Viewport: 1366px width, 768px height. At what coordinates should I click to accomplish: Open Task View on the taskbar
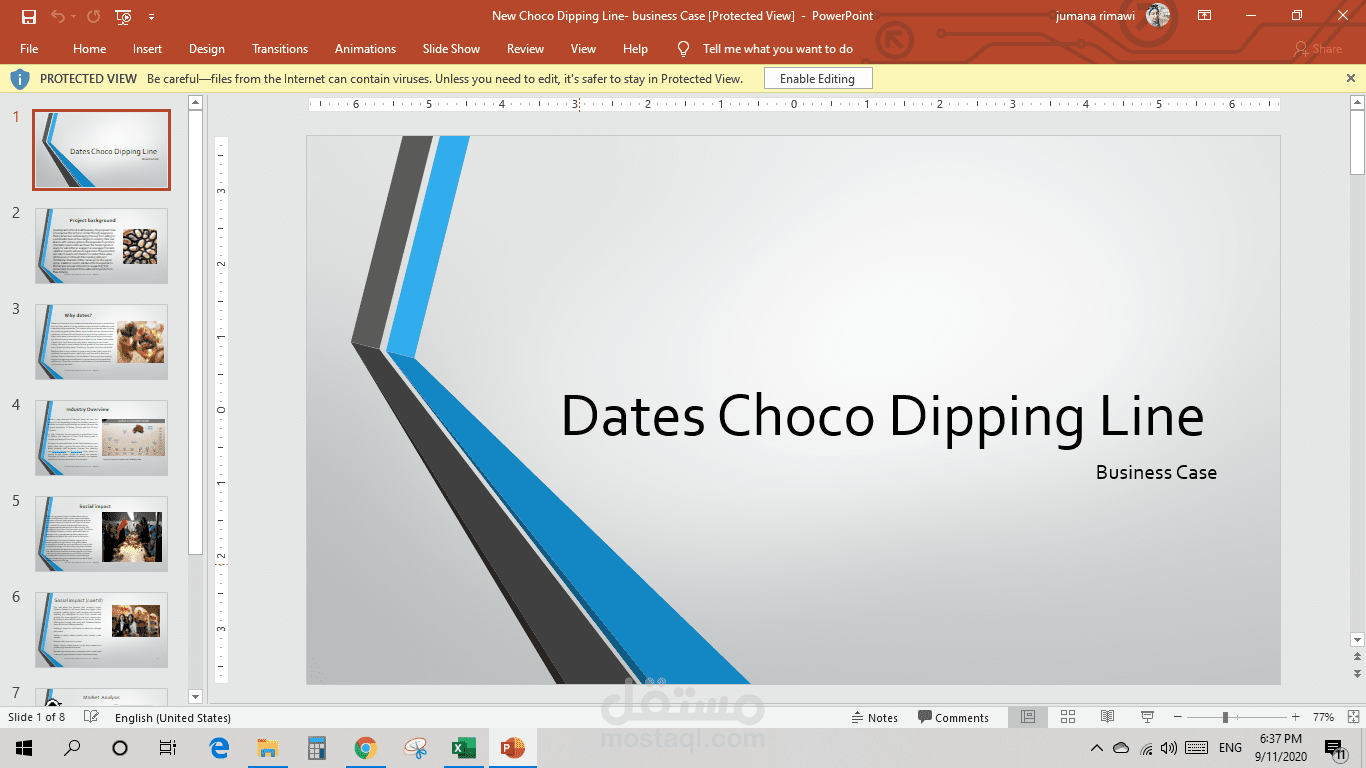(168, 747)
